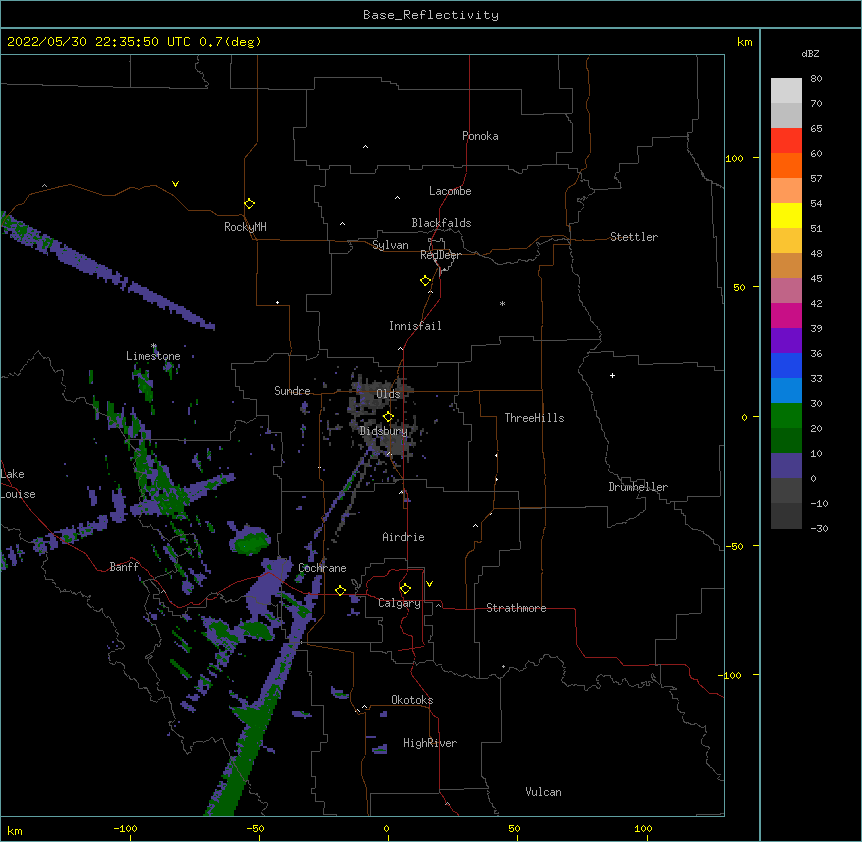Click the Didsbury label
862x842 pixels.
coord(384,431)
